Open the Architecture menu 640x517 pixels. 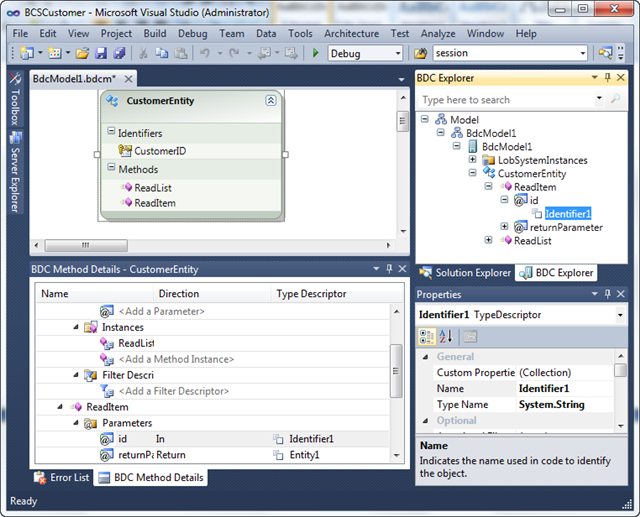point(351,33)
